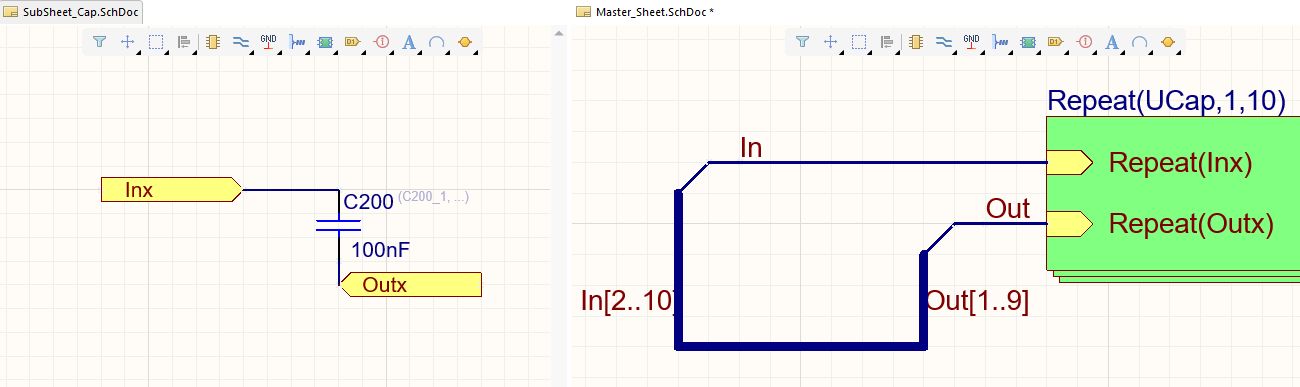
Task: Select Place Wire tool in SubSheet_Cap toolbar
Action: click(240, 42)
